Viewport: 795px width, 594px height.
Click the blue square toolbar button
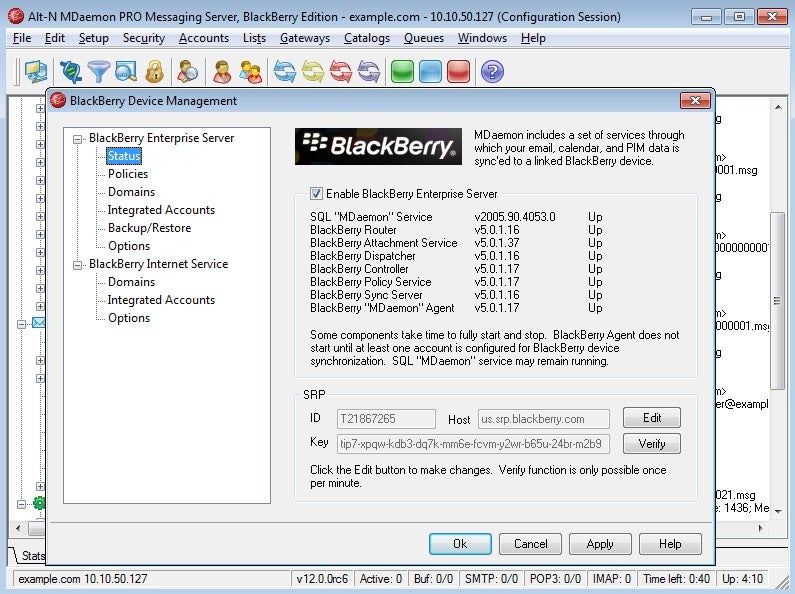click(430, 71)
